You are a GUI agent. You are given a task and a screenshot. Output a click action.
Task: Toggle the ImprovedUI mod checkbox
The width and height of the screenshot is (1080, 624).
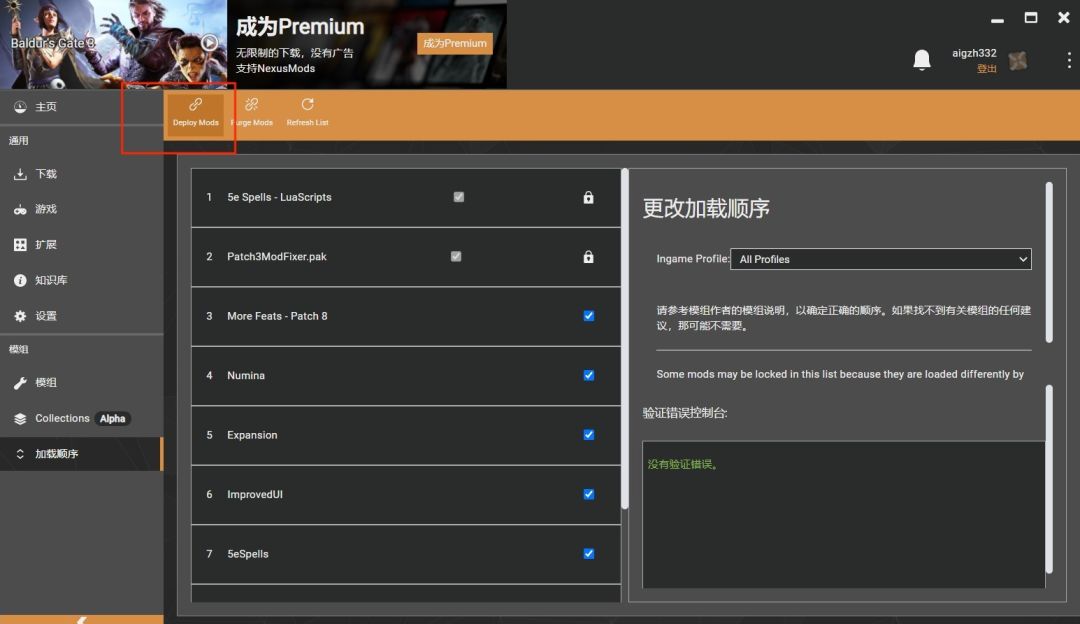click(588, 494)
